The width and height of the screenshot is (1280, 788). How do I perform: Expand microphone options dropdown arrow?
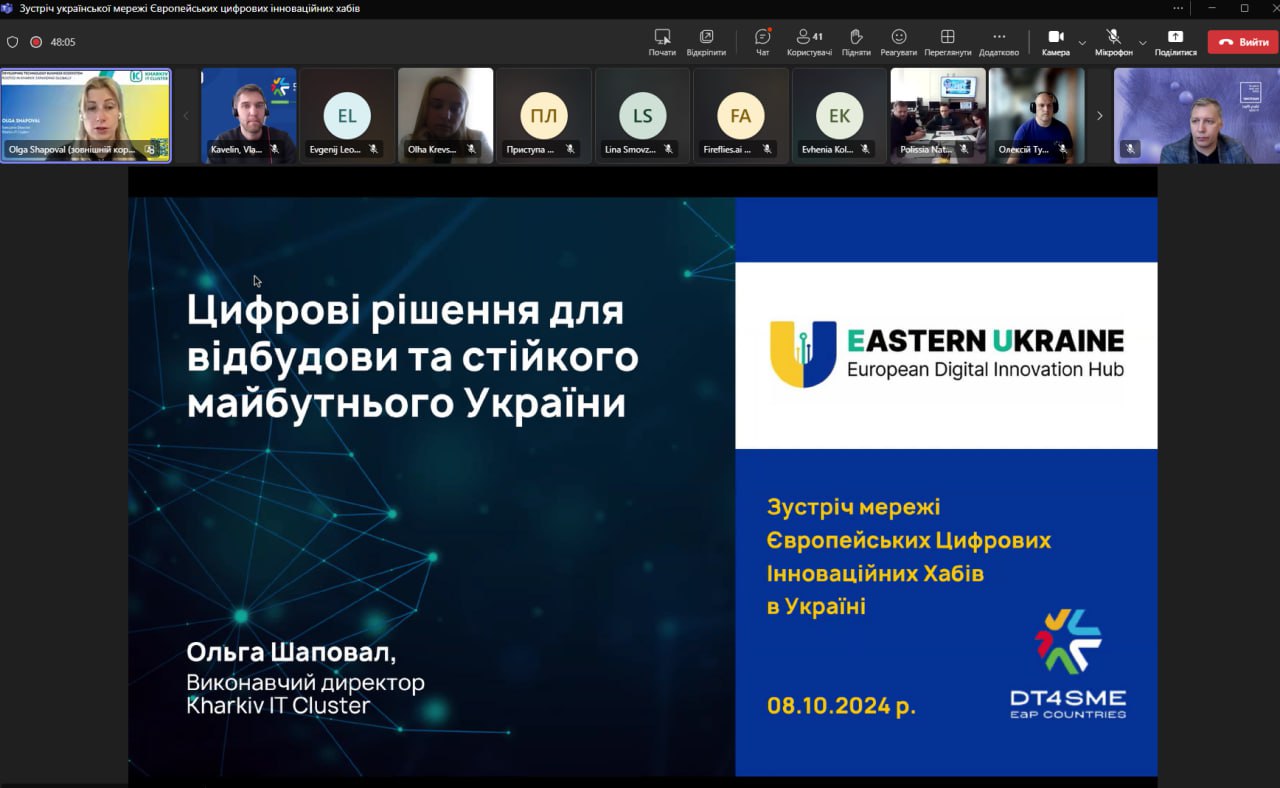[x=1142, y=43]
